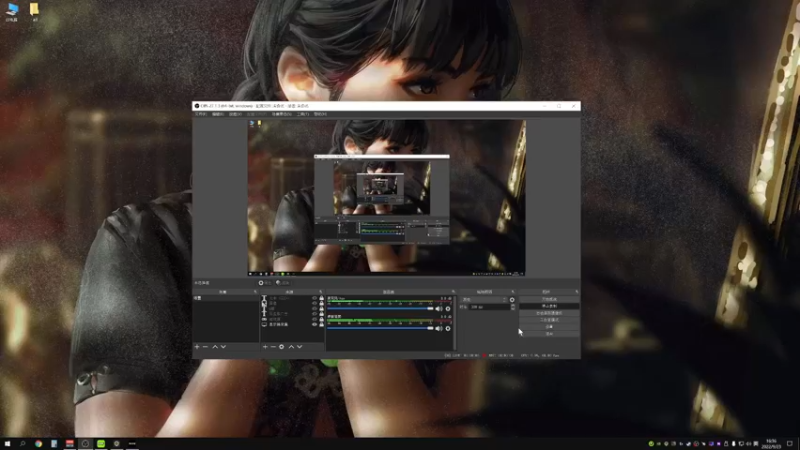This screenshot has width=800, height=450.
Task: Open transition properties gear icon
Action: click(512, 300)
